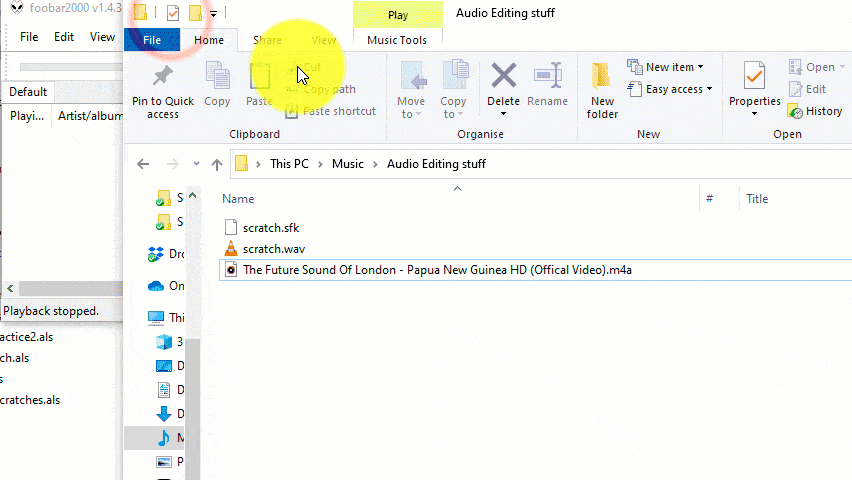Select the scratch.sfk file
Image resolution: width=852 pixels, height=480 pixels.
[x=271, y=228]
